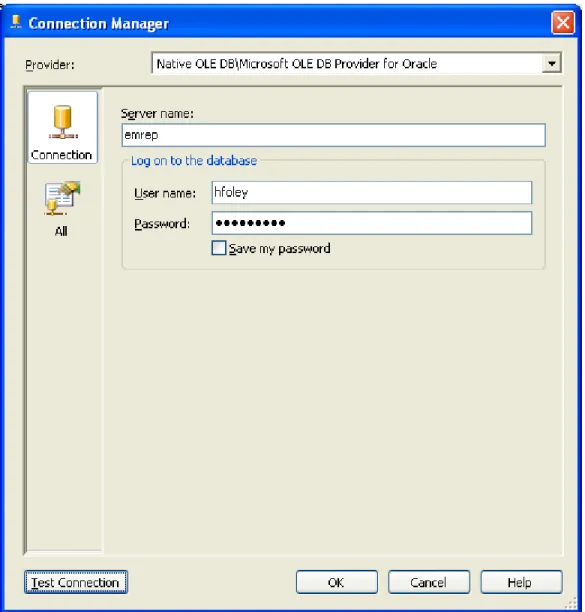
Task: Click the Test Connection button
Action: click(x=76, y=582)
